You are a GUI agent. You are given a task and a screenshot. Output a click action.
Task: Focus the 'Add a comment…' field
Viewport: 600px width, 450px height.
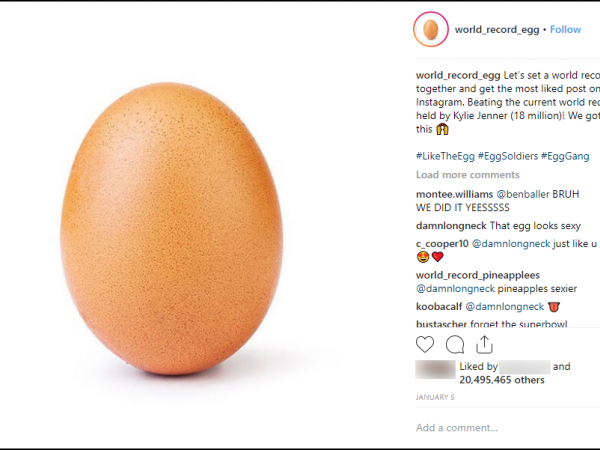pyautogui.click(x=500, y=428)
